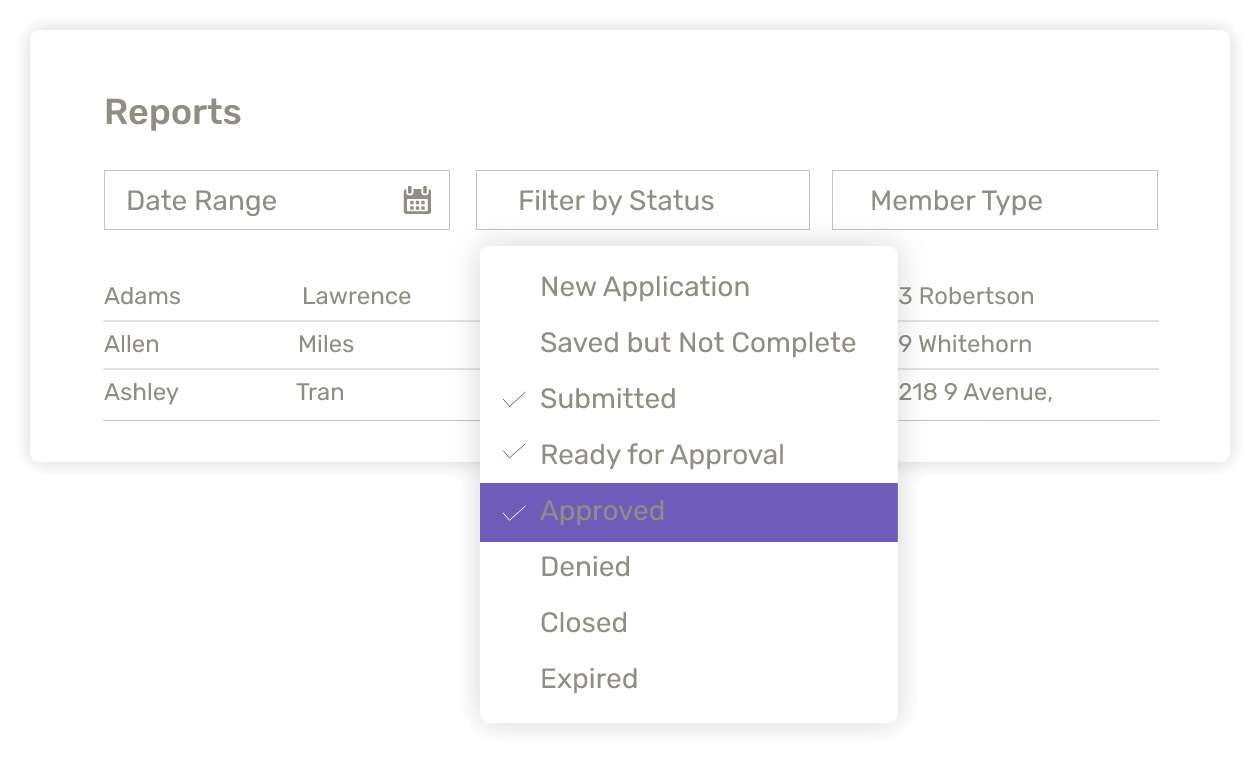Choose the Expired status option
The height and width of the screenshot is (768, 1260).
pos(588,679)
